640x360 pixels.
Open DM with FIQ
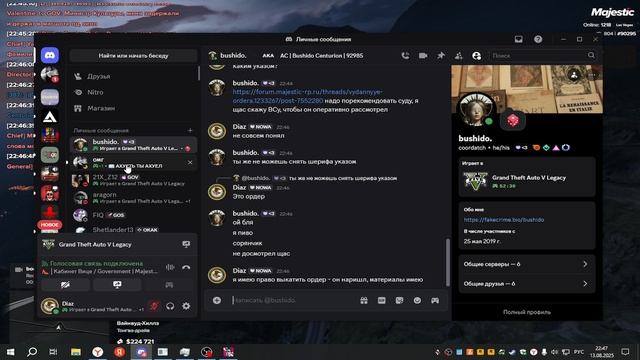pyautogui.click(x=133, y=215)
